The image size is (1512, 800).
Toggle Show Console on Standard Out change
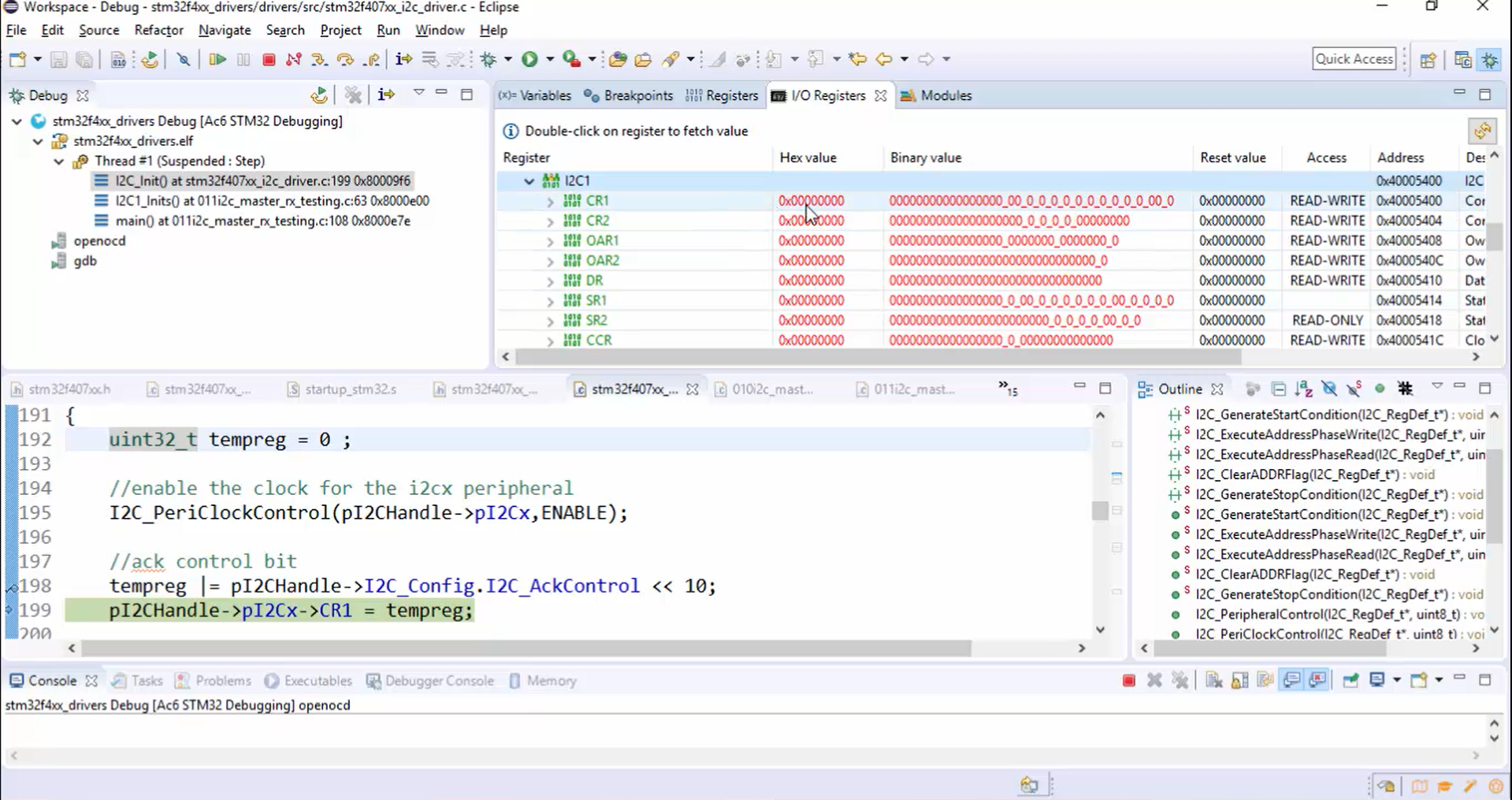pyautogui.click(x=1291, y=680)
